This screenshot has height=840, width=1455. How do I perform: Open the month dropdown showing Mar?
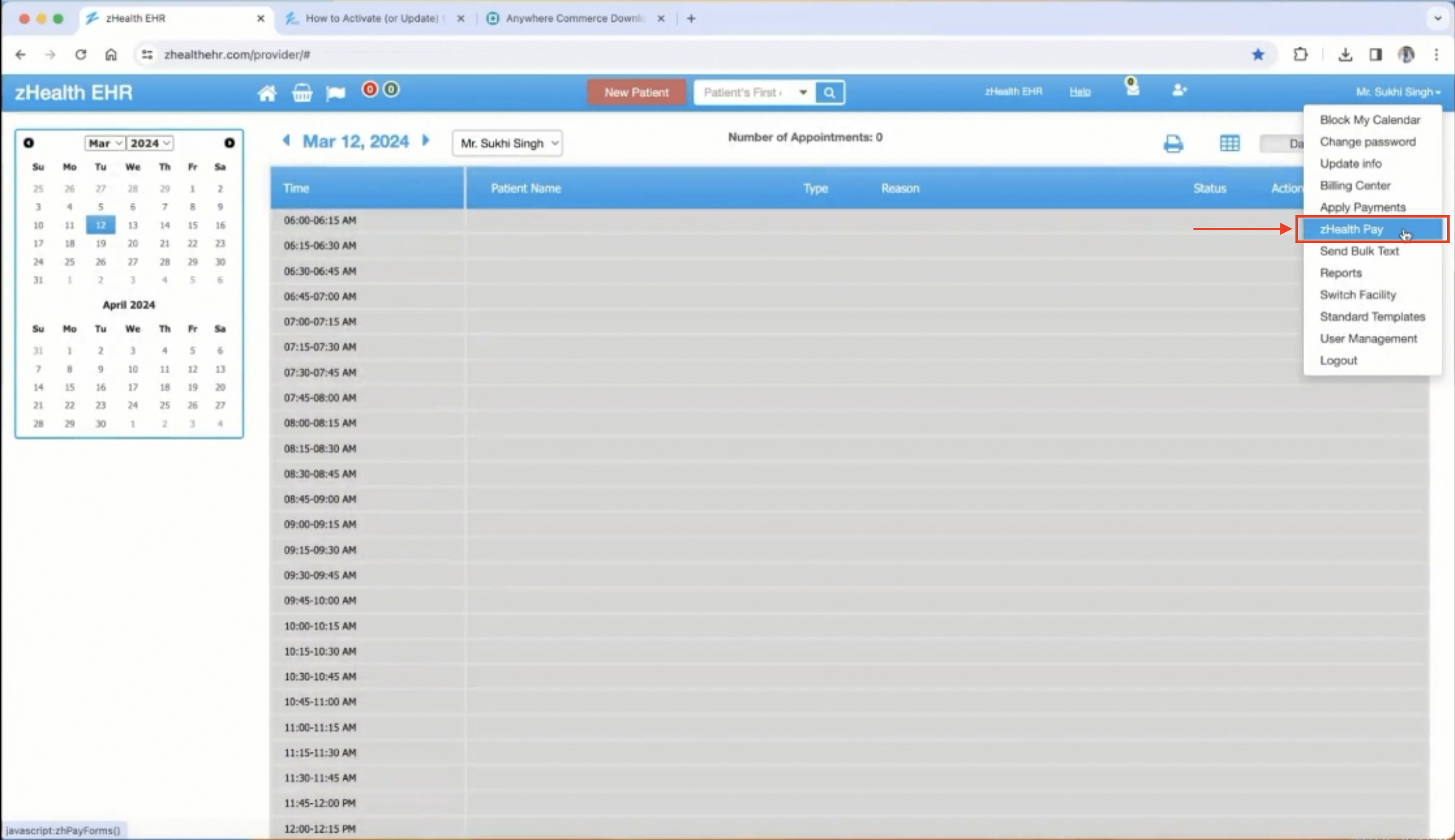pos(104,143)
